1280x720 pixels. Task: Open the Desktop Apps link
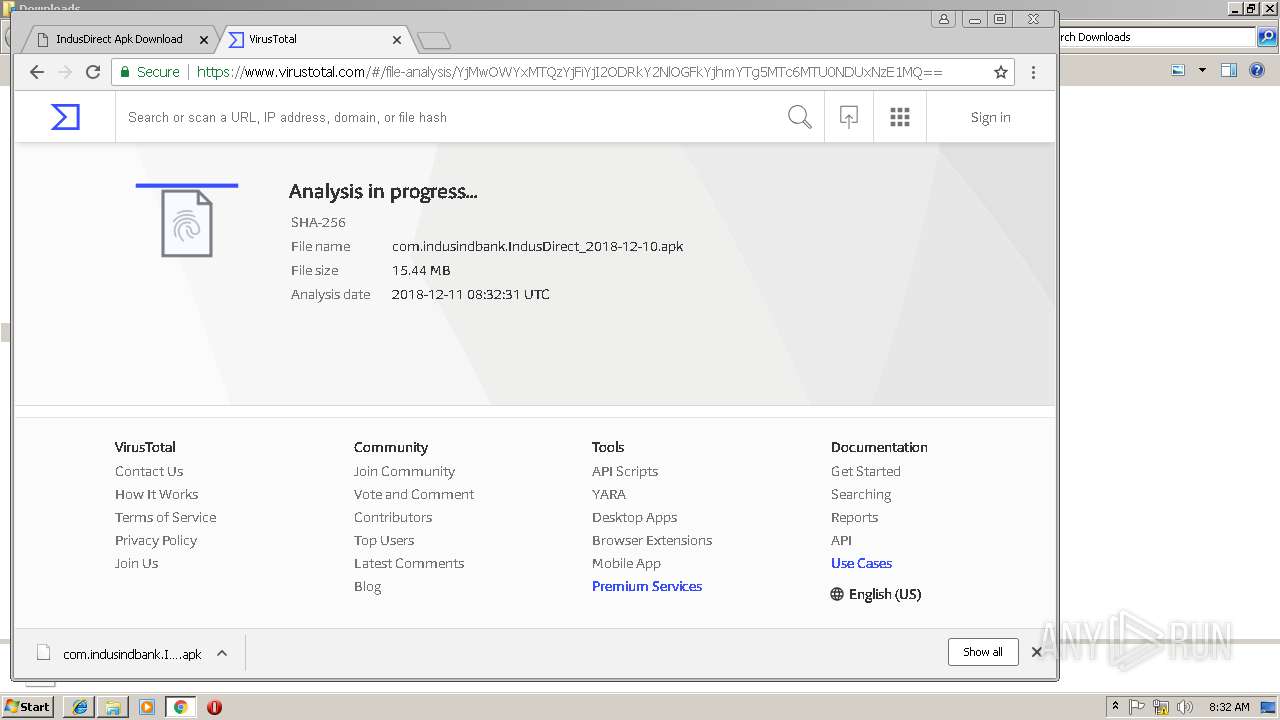click(x=634, y=517)
